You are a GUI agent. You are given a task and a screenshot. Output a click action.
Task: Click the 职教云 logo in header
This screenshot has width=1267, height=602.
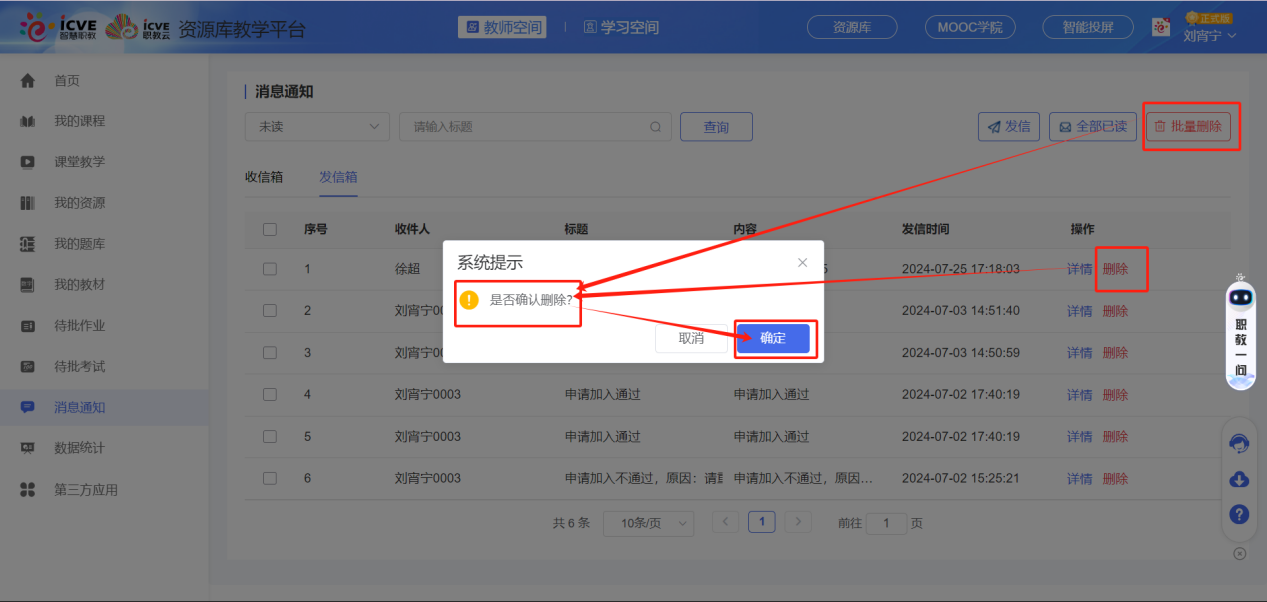pyautogui.click(x=137, y=28)
